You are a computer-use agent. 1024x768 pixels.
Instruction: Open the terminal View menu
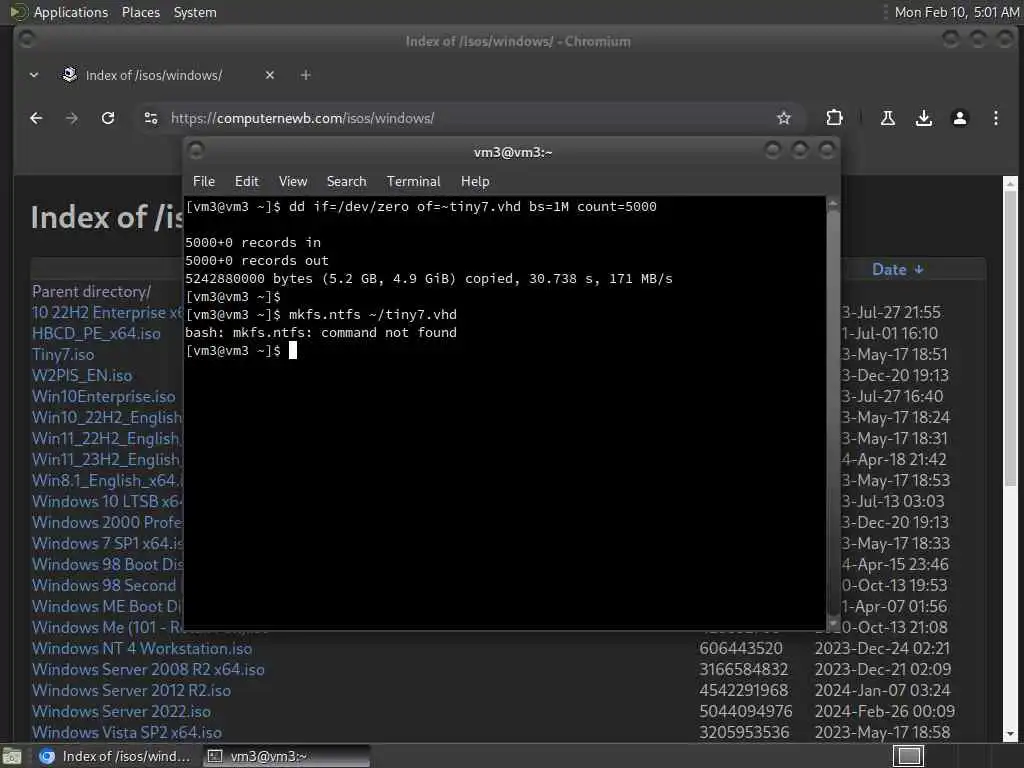(293, 182)
